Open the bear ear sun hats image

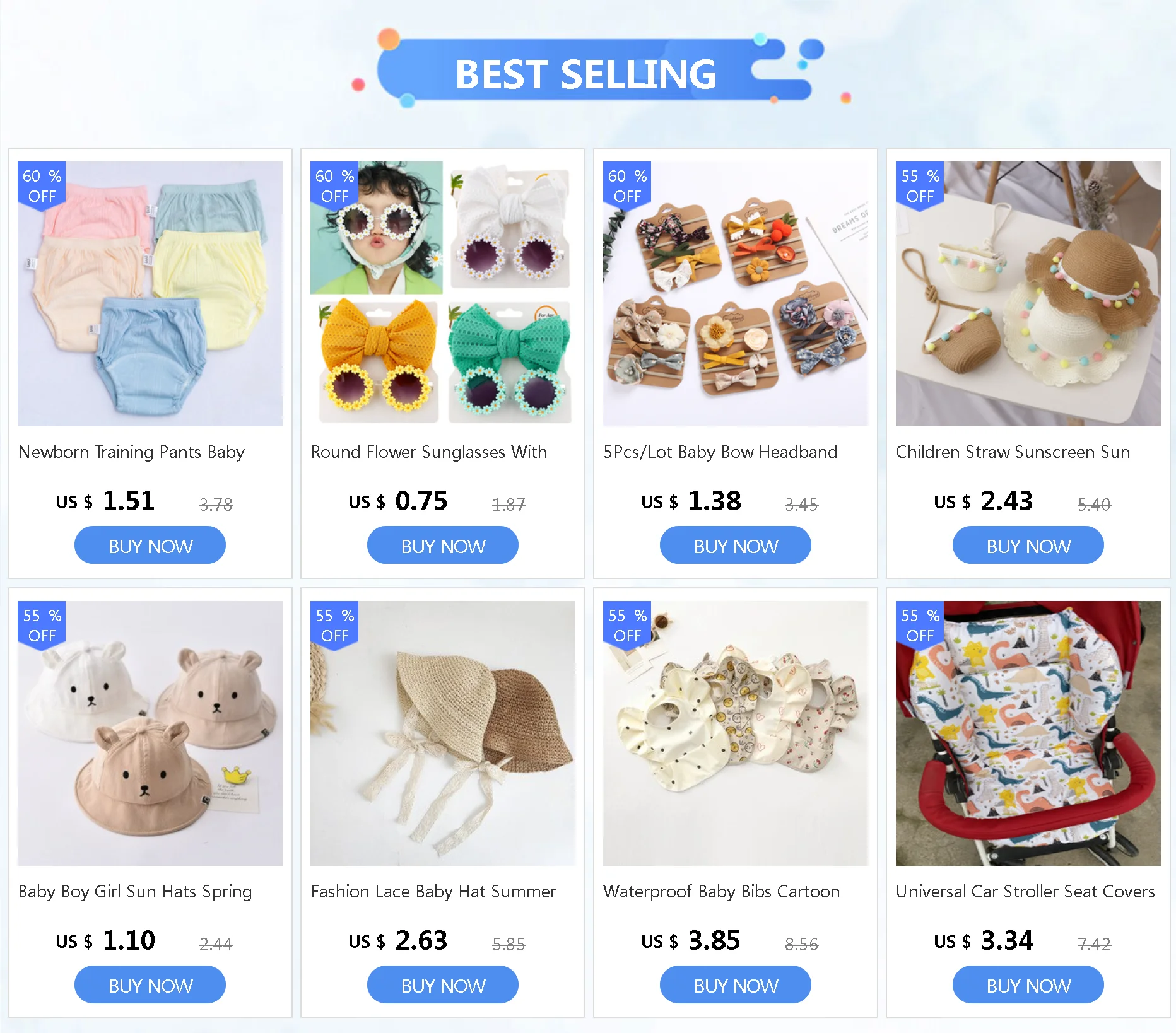[x=150, y=733]
